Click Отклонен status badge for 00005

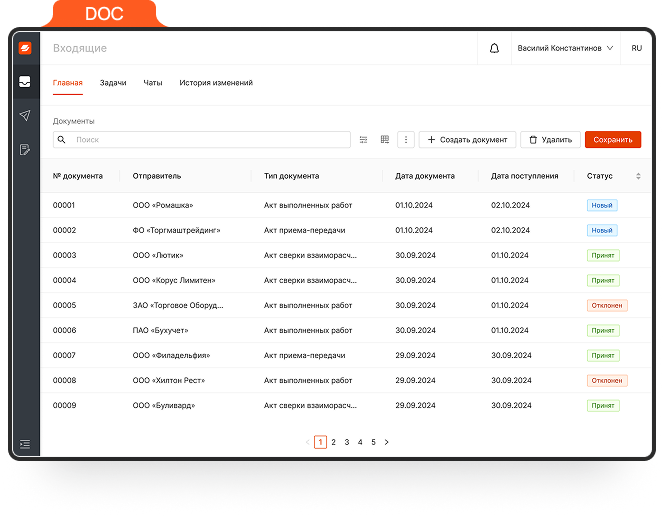click(607, 305)
